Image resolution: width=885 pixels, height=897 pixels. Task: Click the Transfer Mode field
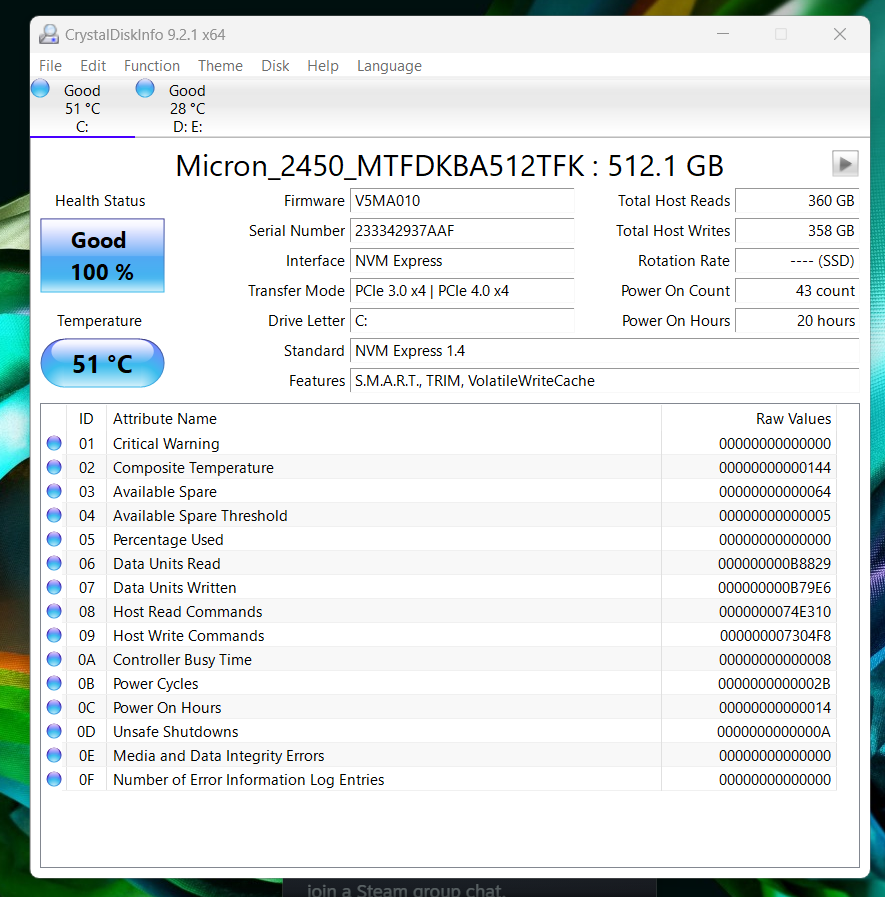point(462,291)
